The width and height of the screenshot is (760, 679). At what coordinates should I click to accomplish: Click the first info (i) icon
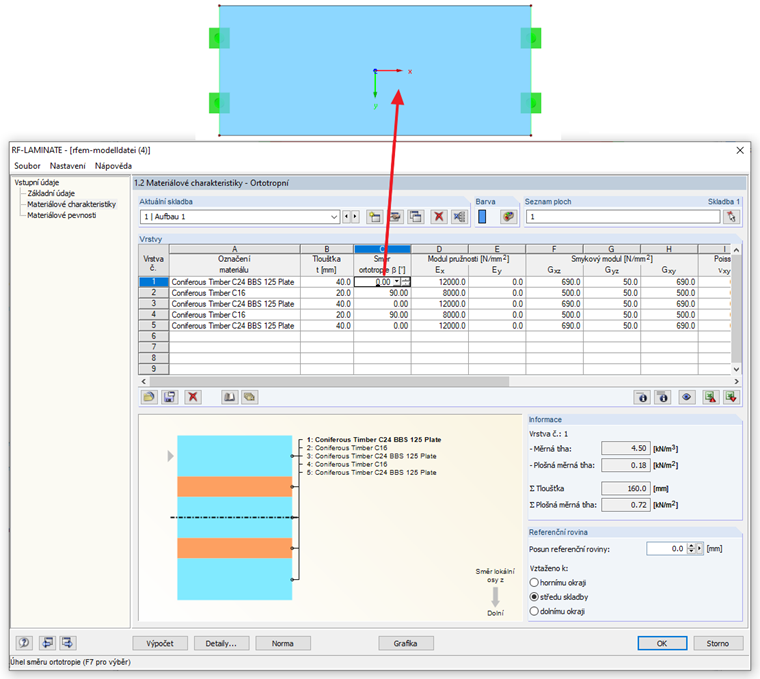pyautogui.click(x=642, y=397)
